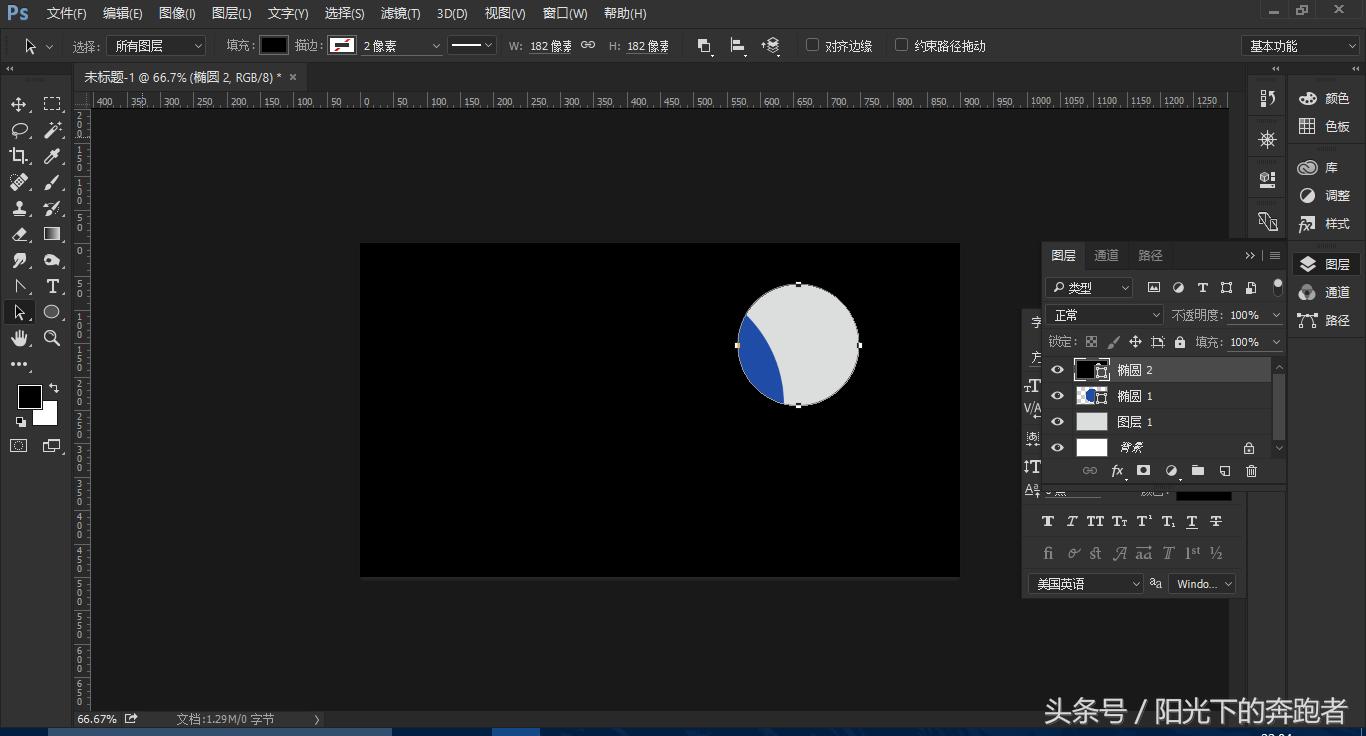The height and width of the screenshot is (736, 1366).
Task: Choose the Crop tool
Action: tap(19, 156)
